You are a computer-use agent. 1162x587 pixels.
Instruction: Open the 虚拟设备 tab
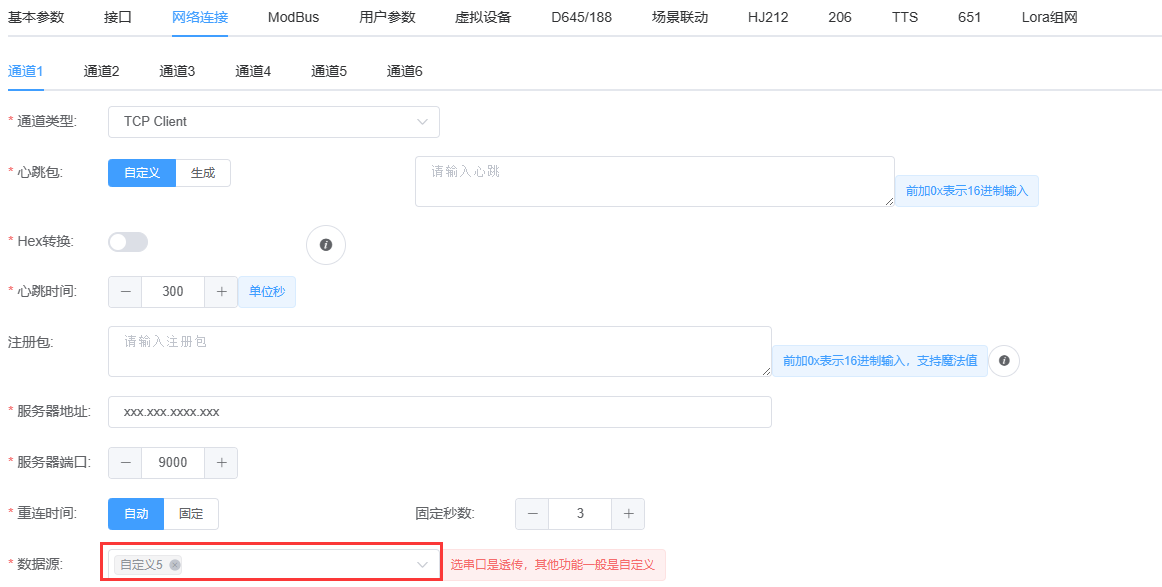483,17
